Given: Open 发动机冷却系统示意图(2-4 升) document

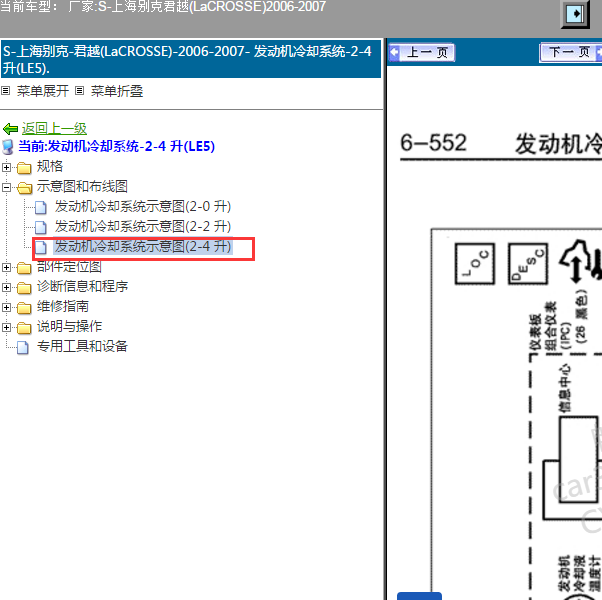Looking at the screenshot, I should [x=142, y=246].
